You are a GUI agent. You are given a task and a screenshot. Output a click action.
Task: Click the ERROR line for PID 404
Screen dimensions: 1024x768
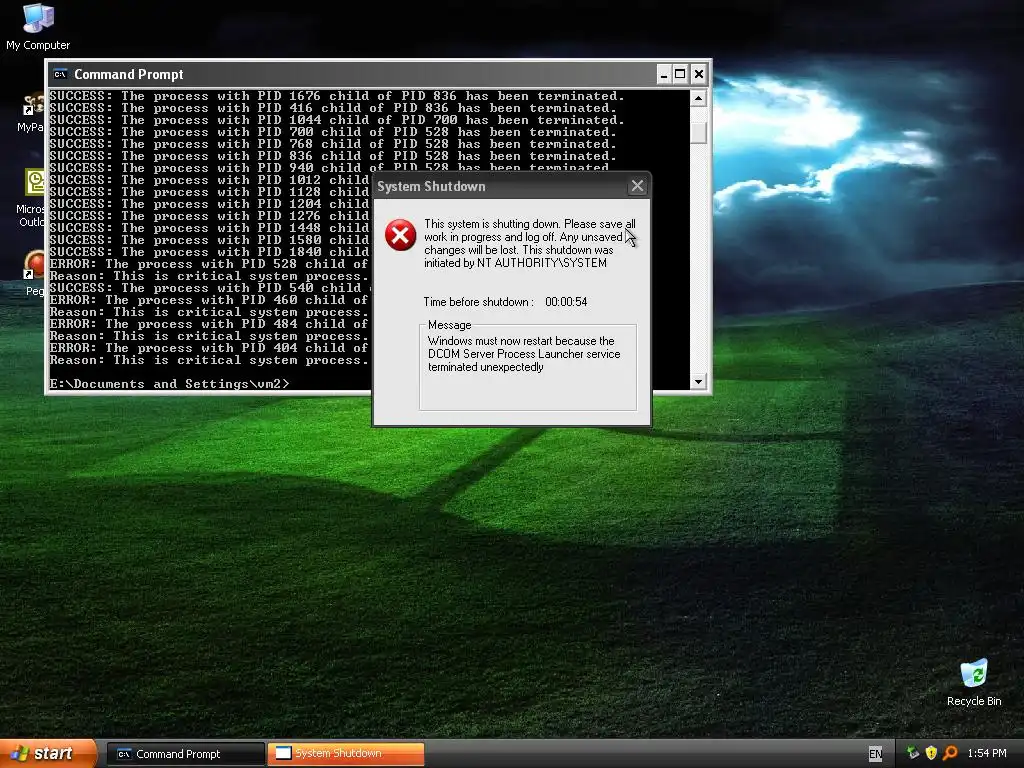[x=209, y=348]
